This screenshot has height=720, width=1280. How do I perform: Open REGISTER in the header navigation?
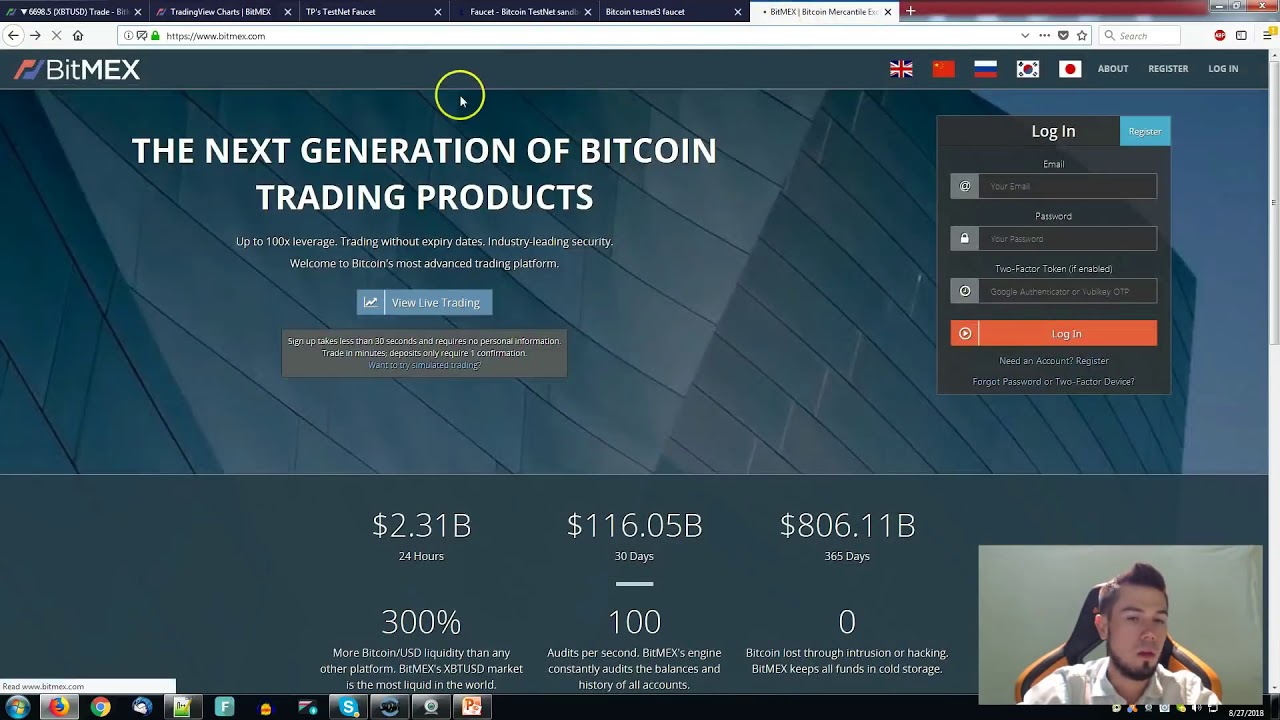1168,69
